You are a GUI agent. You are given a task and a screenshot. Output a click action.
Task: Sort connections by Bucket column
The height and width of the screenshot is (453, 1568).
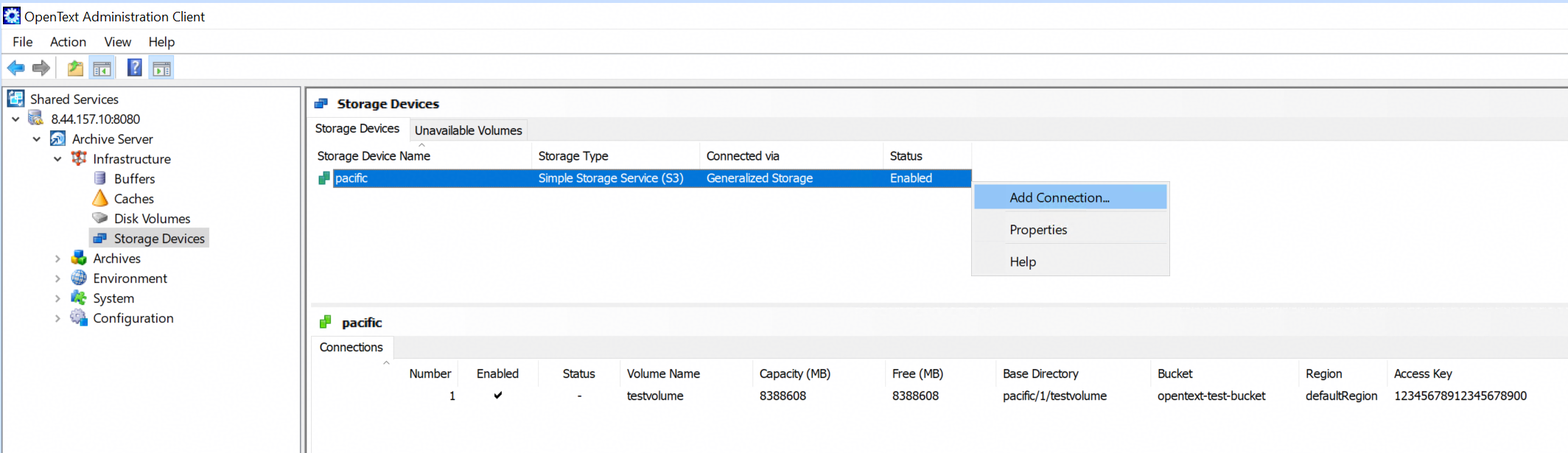tap(1224, 373)
